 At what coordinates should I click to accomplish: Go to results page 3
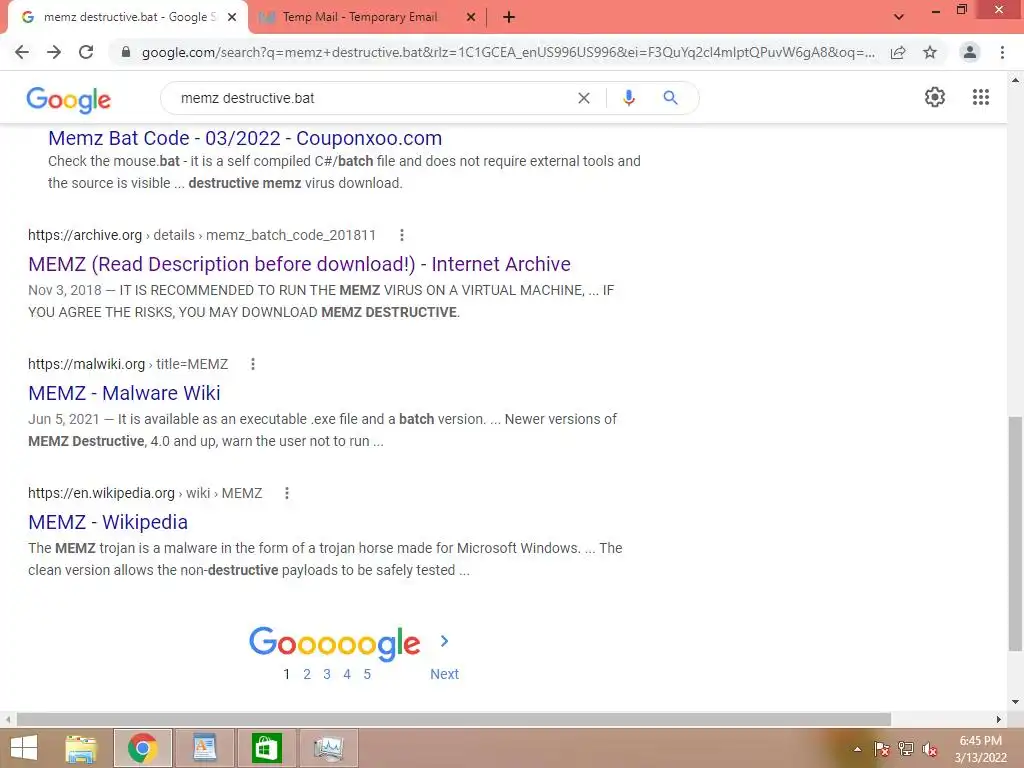(x=327, y=674)
